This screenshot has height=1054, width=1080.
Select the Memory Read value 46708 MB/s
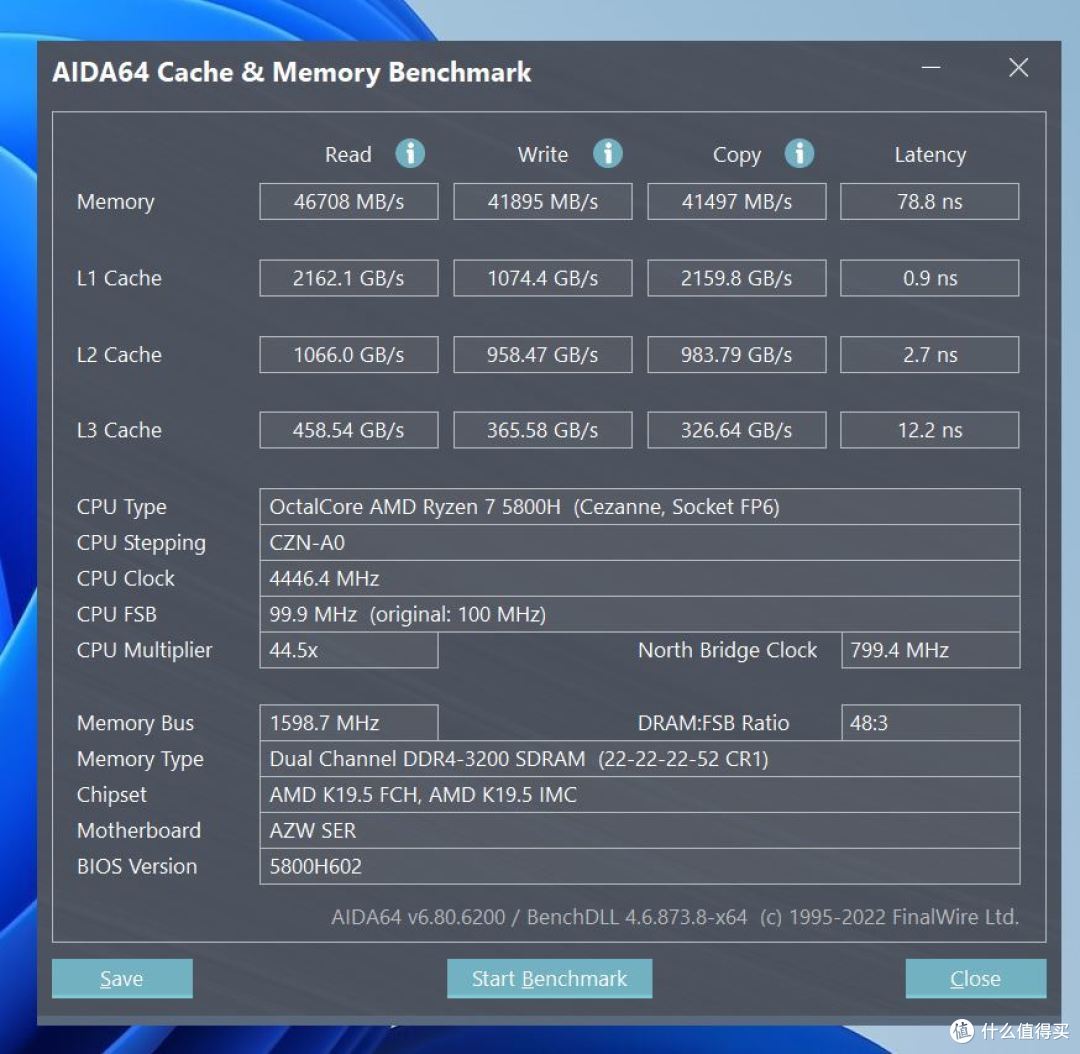click(x=349, y=201)
